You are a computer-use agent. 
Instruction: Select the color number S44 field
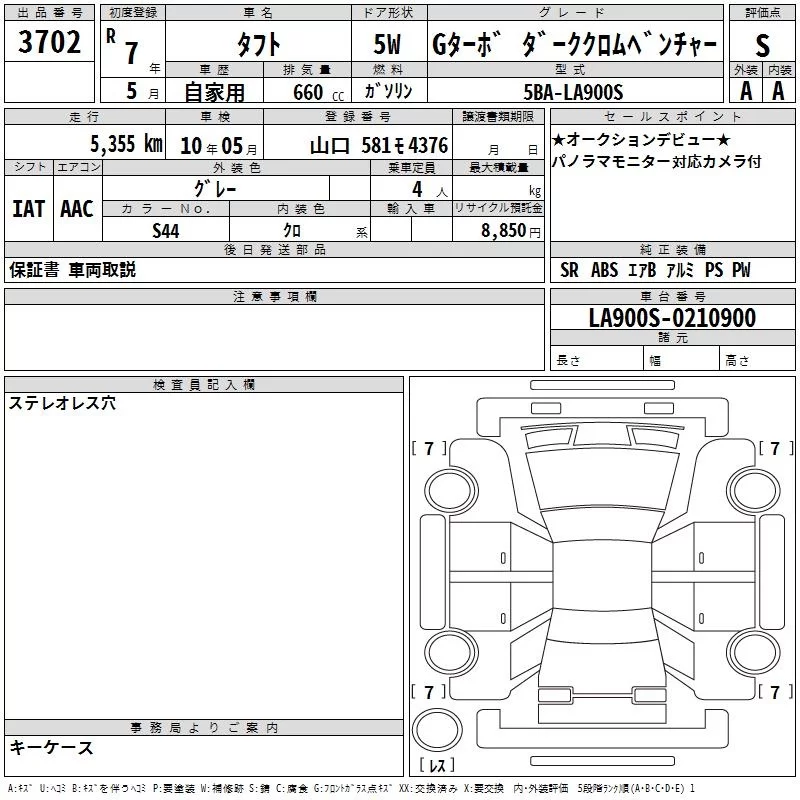[x=166, y=229]
